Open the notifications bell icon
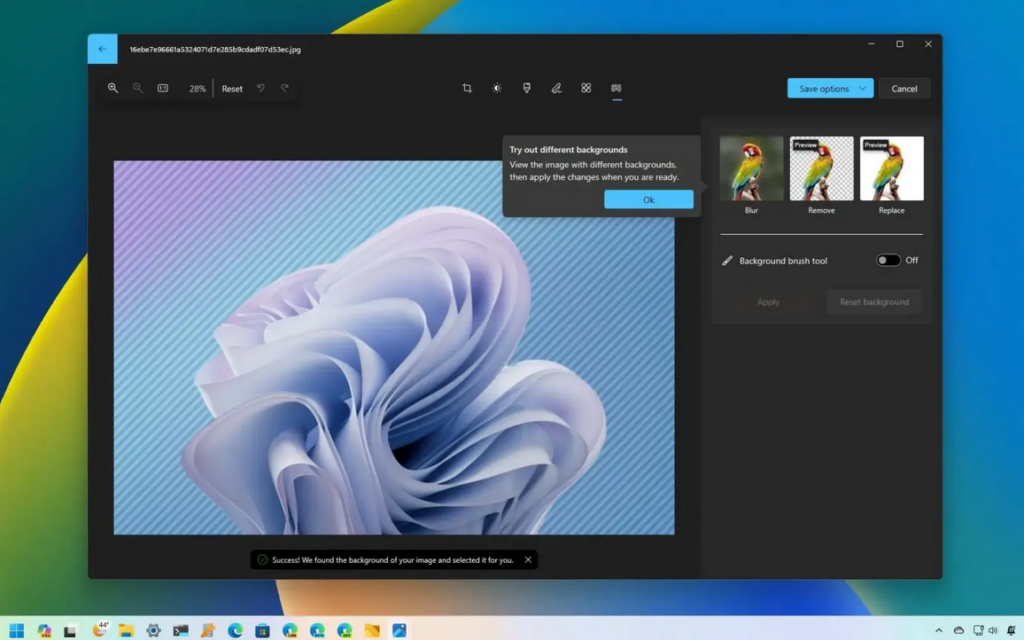1024x640 pixels. click(x=1012, y=630)
